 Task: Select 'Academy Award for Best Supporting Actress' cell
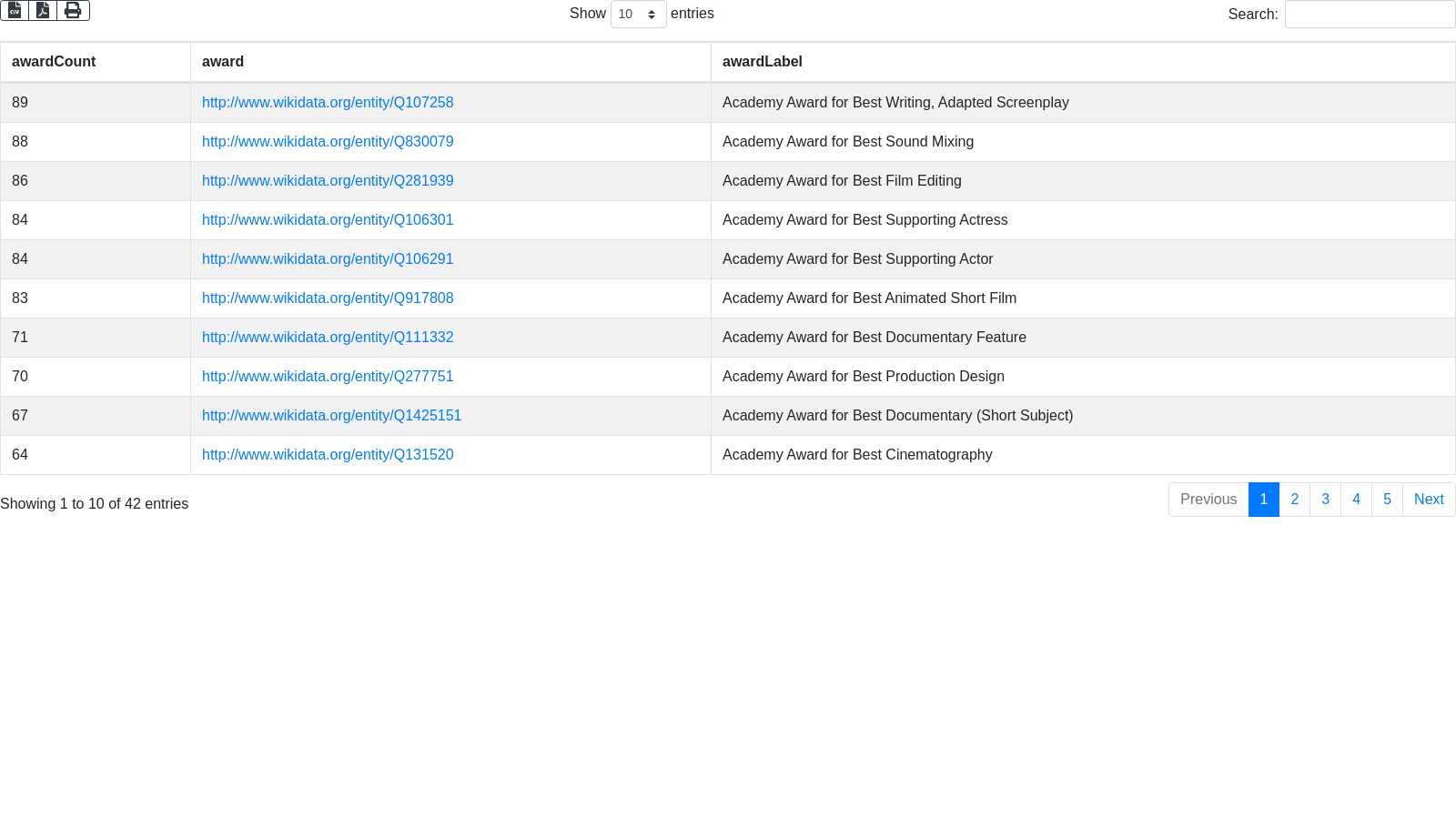coord(1083,220)
